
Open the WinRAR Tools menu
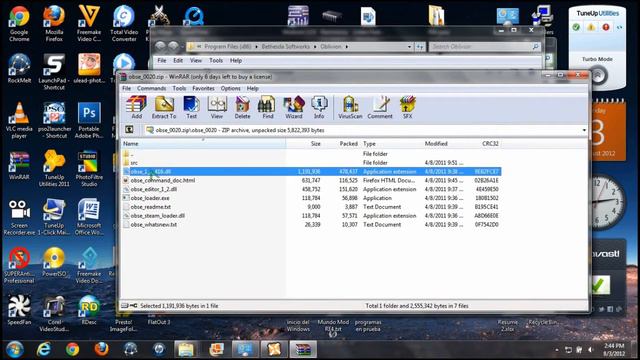click(179, 88)
